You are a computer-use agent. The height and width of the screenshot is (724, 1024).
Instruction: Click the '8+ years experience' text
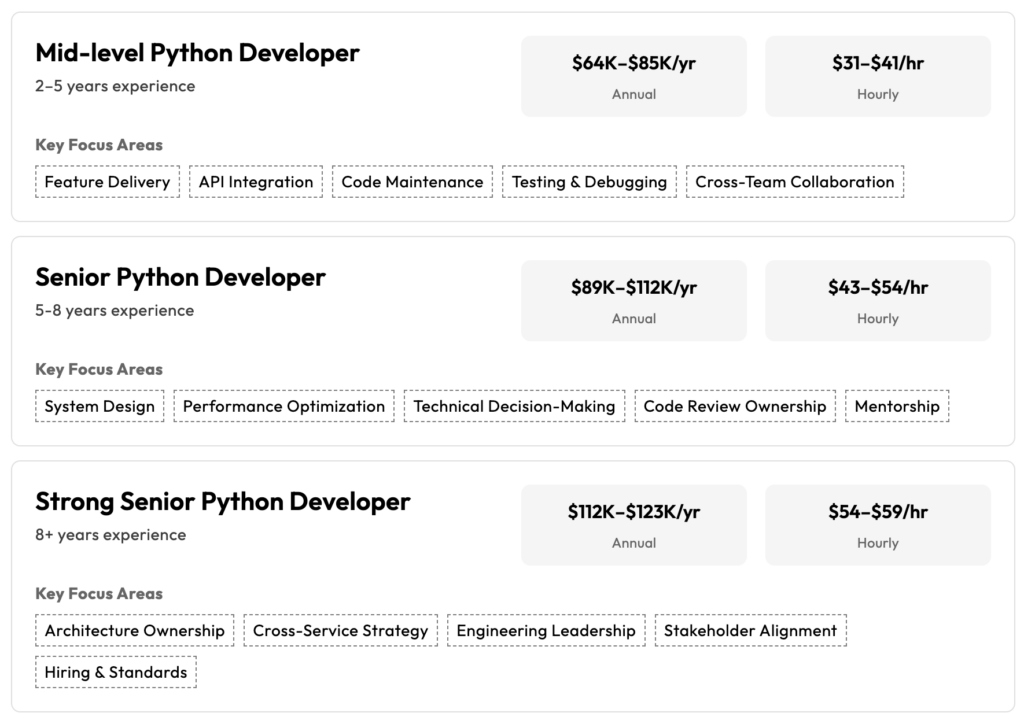[x=110, y=535]
